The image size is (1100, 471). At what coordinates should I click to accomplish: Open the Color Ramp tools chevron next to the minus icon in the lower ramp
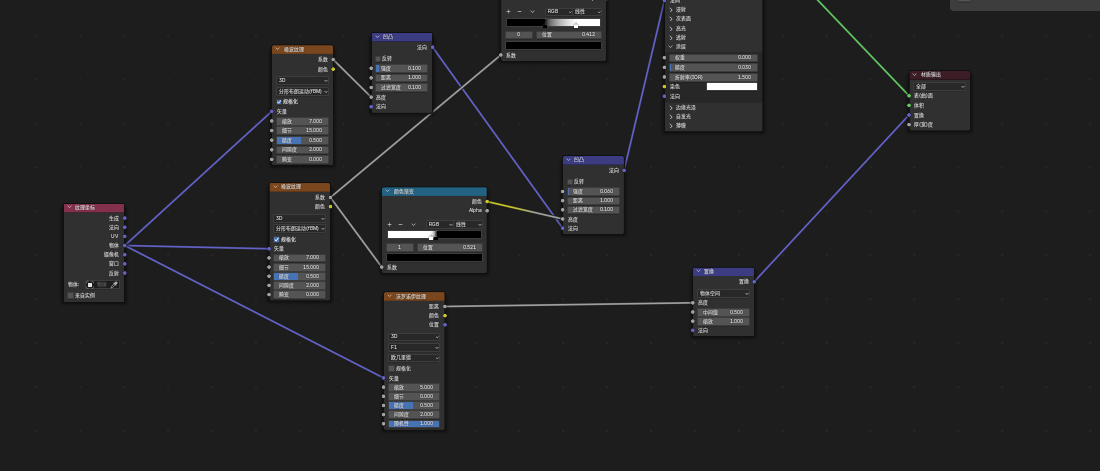(x=413, y=225)
